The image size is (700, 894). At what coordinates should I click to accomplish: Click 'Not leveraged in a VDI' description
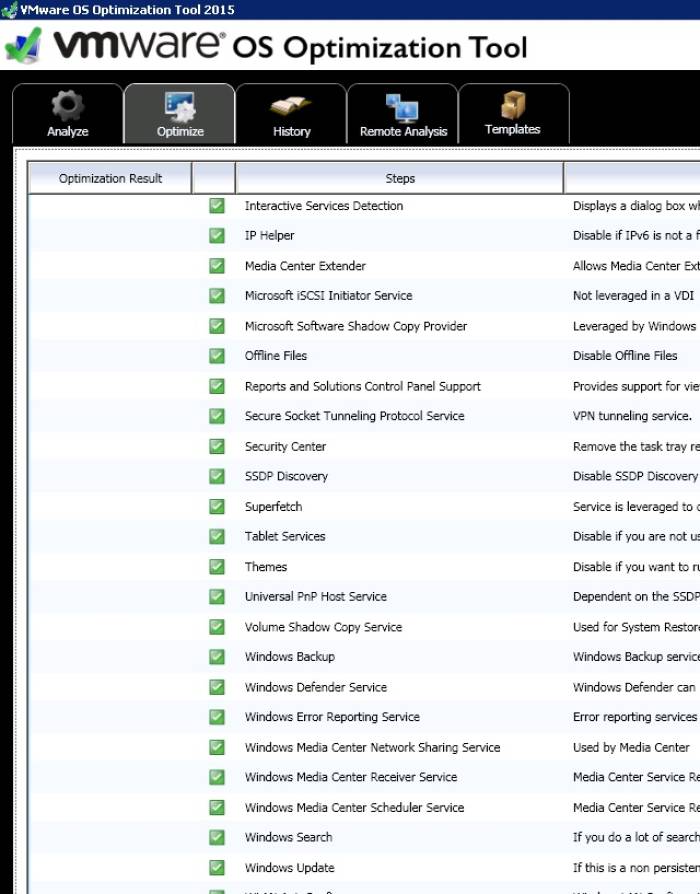click(633, 296)
